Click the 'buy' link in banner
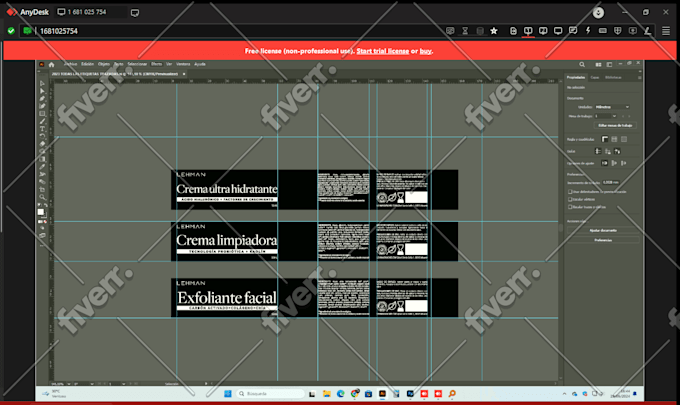 click(x=425, y=51)
